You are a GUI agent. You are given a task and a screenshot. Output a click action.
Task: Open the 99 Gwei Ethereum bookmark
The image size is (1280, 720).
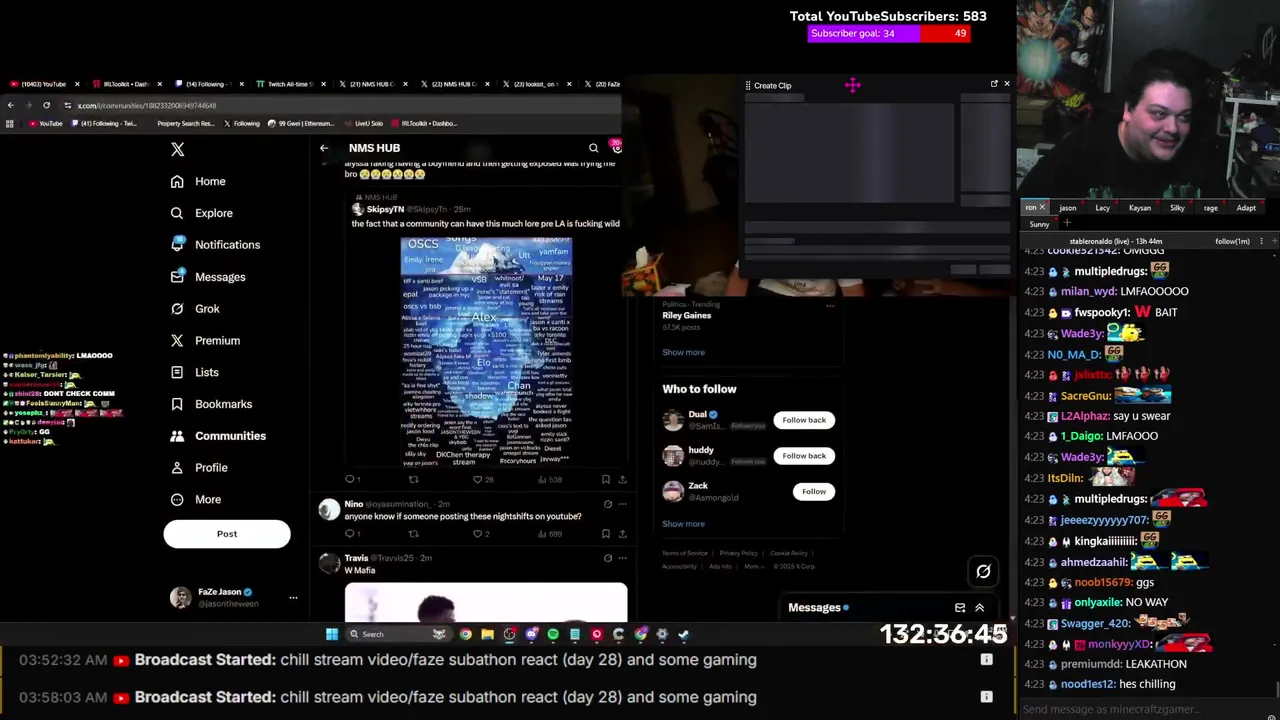point(301,124)
